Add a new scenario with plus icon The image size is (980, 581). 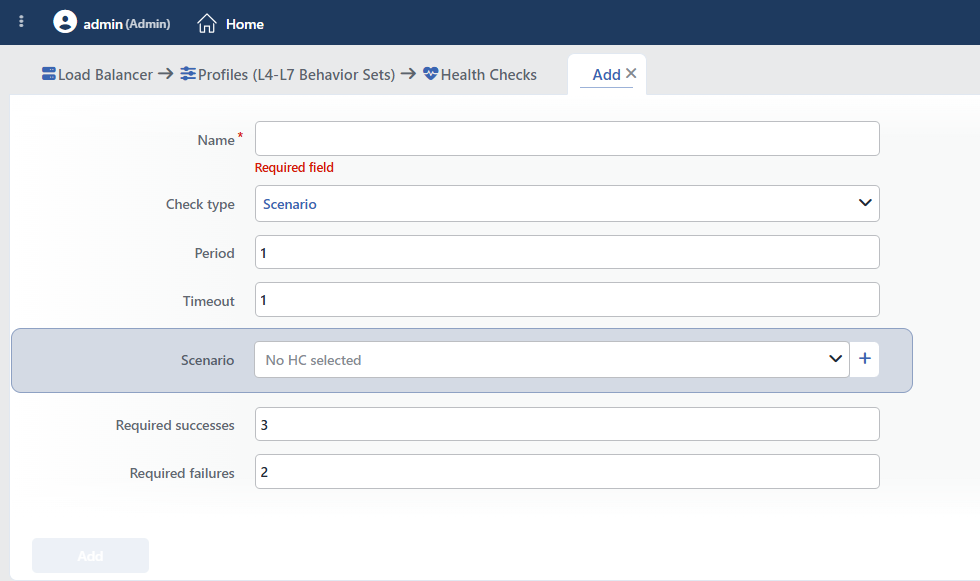pyautogui.click(x=865, y=359)
